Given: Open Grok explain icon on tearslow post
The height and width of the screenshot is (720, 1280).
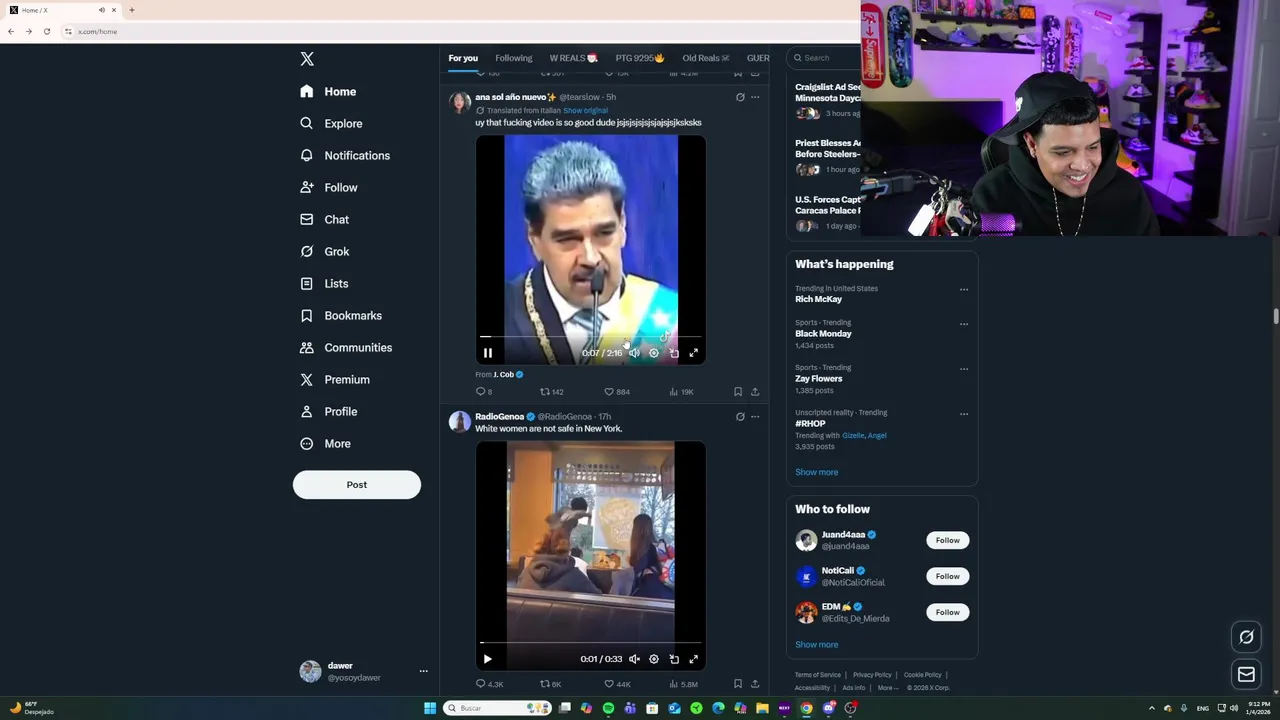Looking at the screenshot, I should pyautogui.click(x=740, y=97).
